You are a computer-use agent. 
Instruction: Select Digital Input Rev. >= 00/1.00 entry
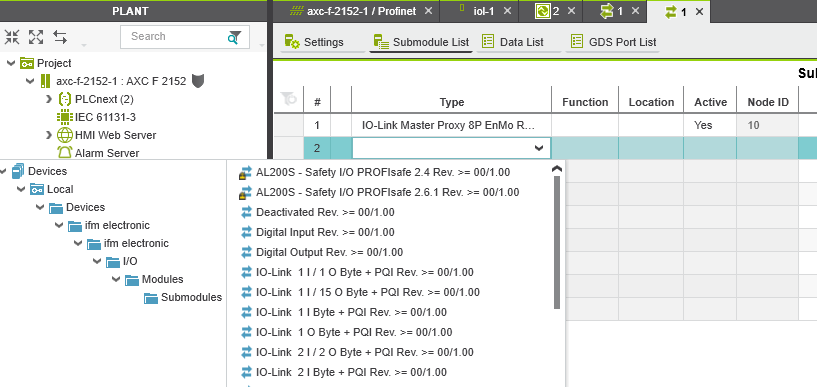(x=325, y=232)
